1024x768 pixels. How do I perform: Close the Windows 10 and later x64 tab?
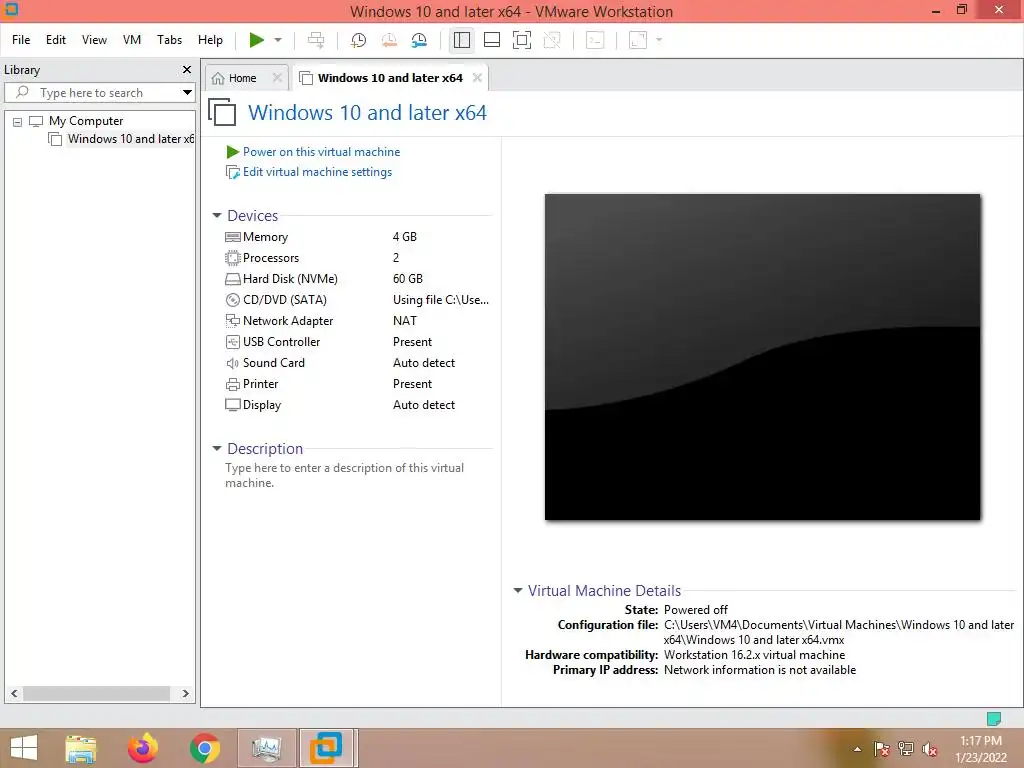(477, 78)
